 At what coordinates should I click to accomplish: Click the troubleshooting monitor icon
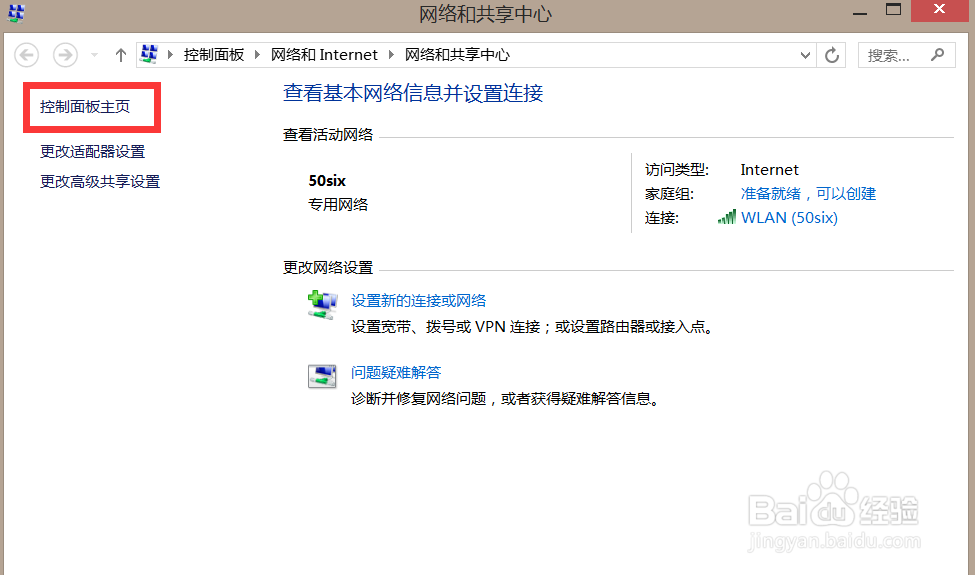(322, 376)
